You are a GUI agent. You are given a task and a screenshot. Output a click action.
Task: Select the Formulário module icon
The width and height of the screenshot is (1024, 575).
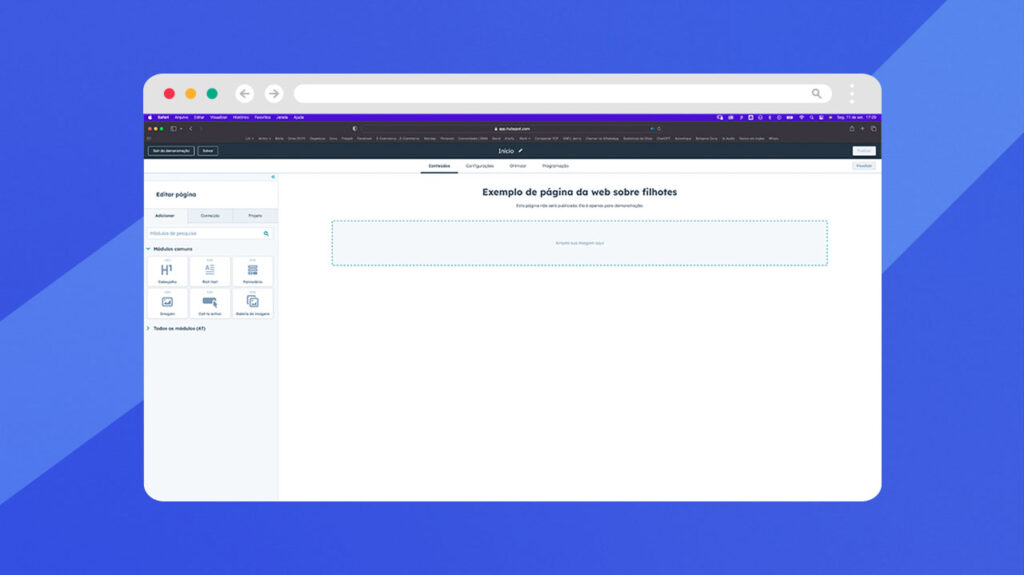(253, 270)
